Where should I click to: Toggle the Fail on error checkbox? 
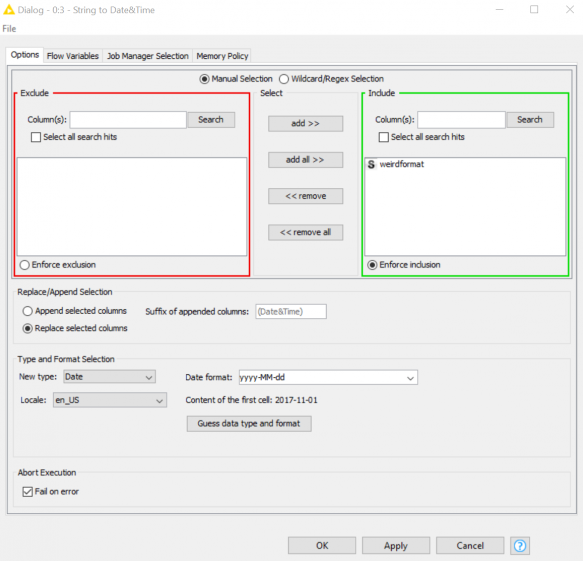pyautogui.click(x=28, y=491)
